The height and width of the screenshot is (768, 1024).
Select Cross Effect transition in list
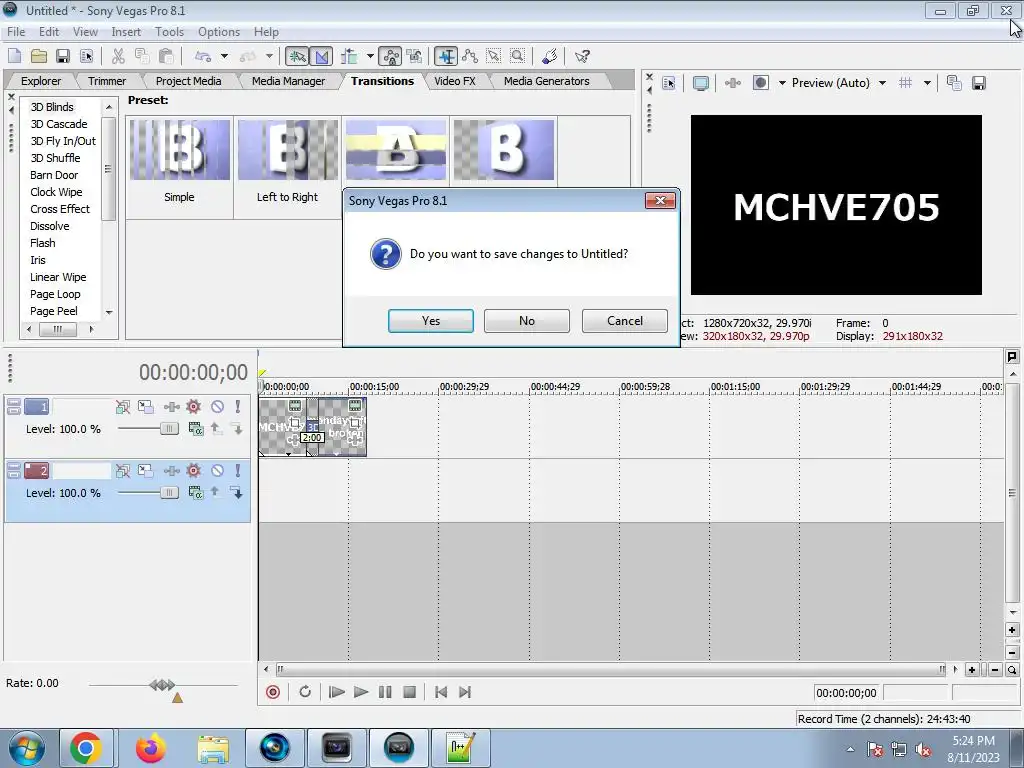pyautogui.click(x=60, y=209)
